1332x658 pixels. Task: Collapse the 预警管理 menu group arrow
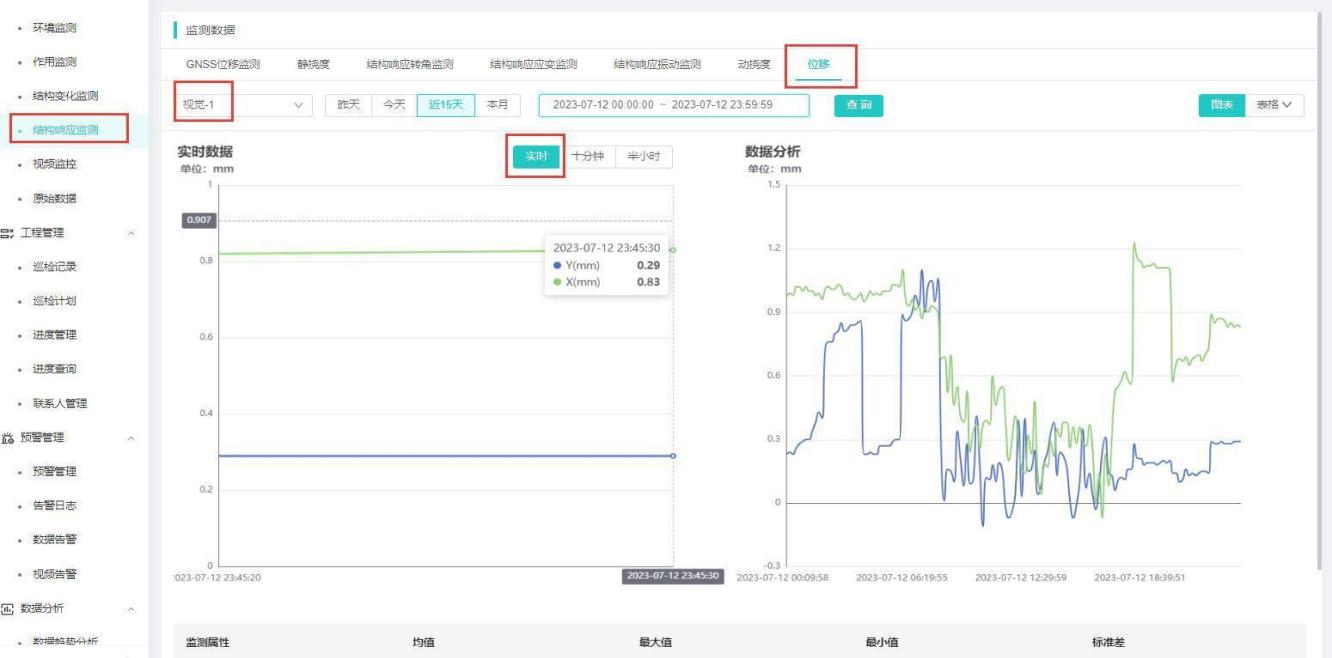point(132,438)
